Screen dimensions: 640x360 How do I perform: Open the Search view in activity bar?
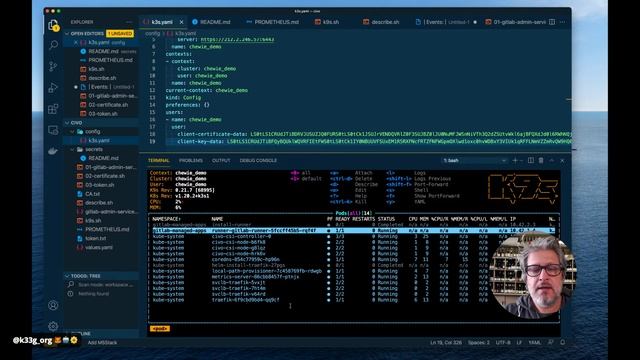[53, 45]
